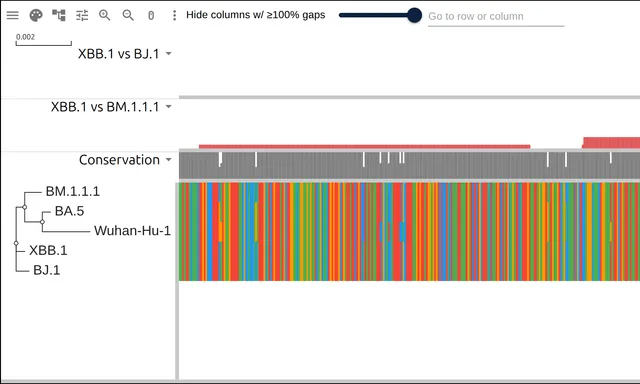The width and height of the screenshot is (640, 384).
Task: Focus the Go to row or column field
Action: [496, 16]
